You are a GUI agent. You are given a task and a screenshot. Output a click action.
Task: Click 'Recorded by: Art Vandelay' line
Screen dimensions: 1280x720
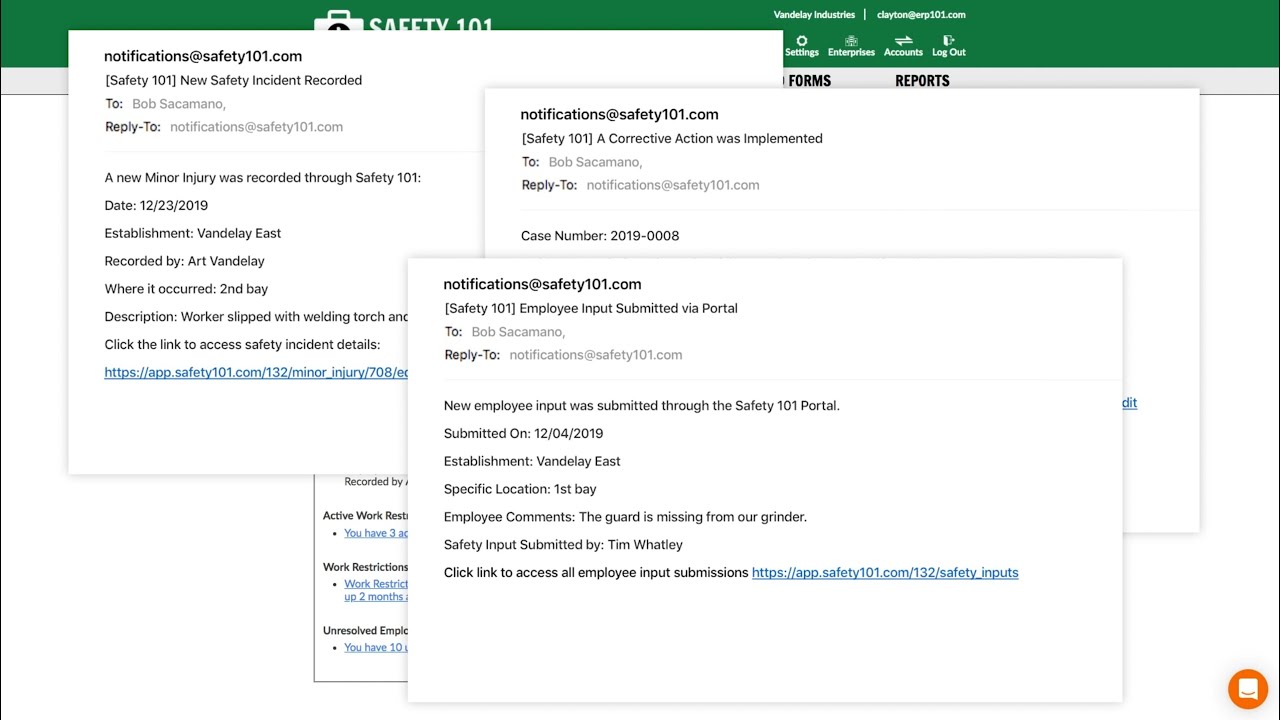click(184, 261)
